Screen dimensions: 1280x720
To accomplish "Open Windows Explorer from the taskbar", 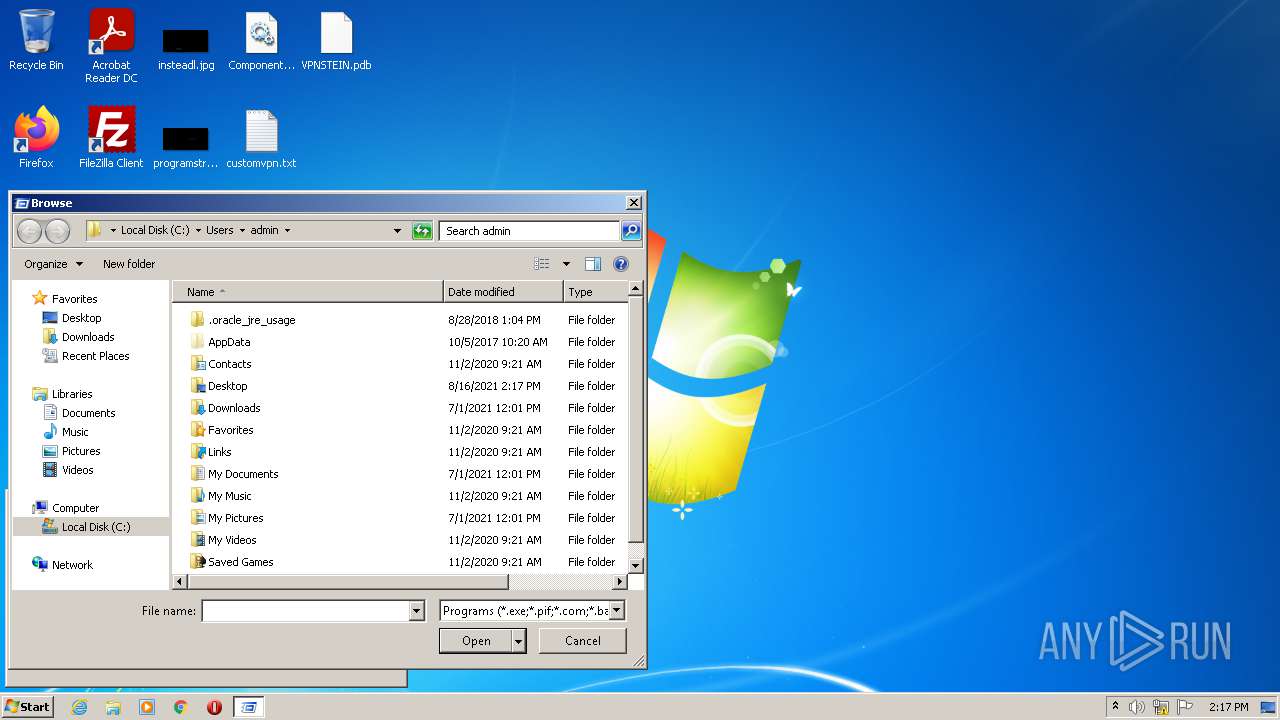I will coord(113,707).
